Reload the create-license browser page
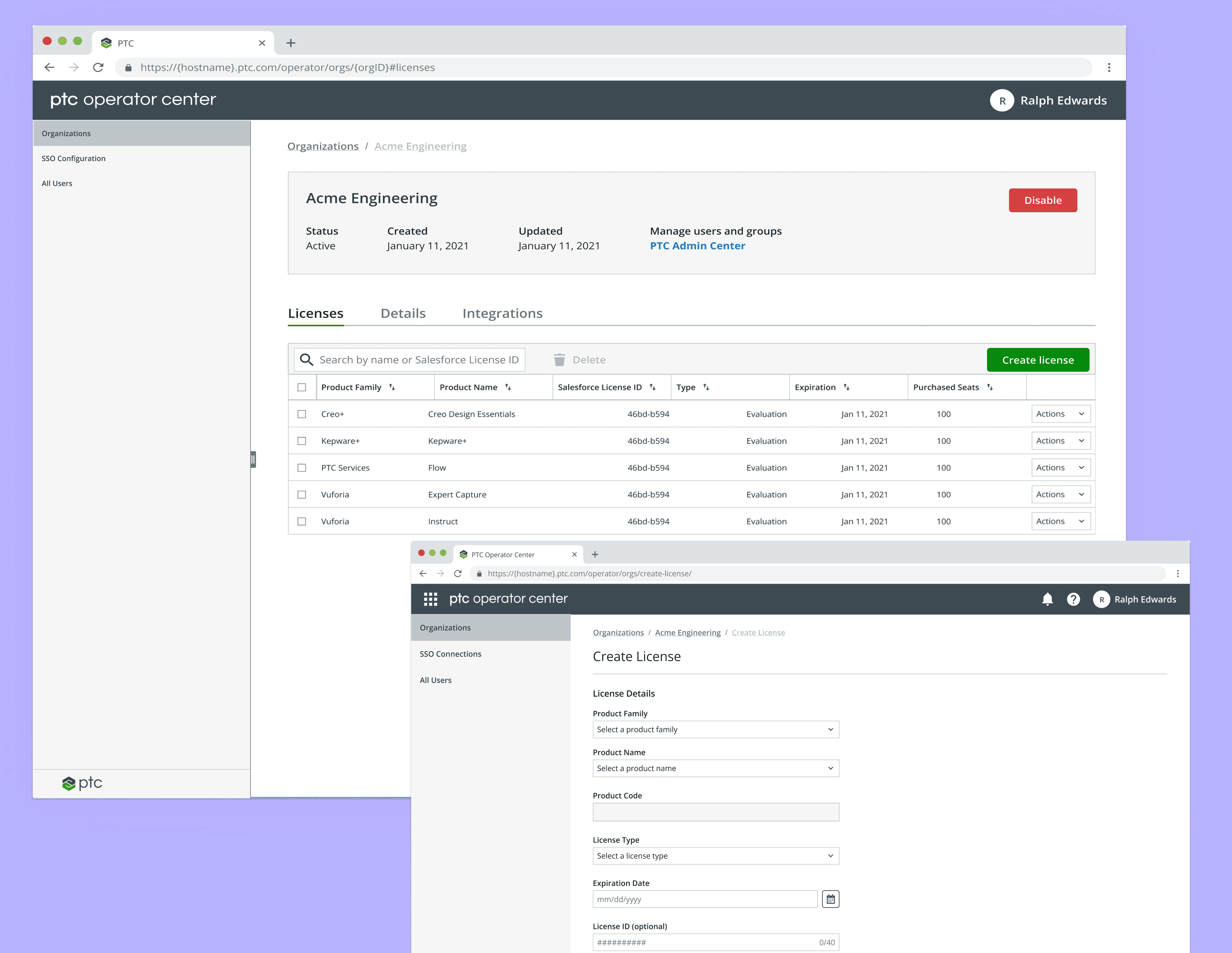The height and width of the screenshot is (953, 1232). [458, 573]
